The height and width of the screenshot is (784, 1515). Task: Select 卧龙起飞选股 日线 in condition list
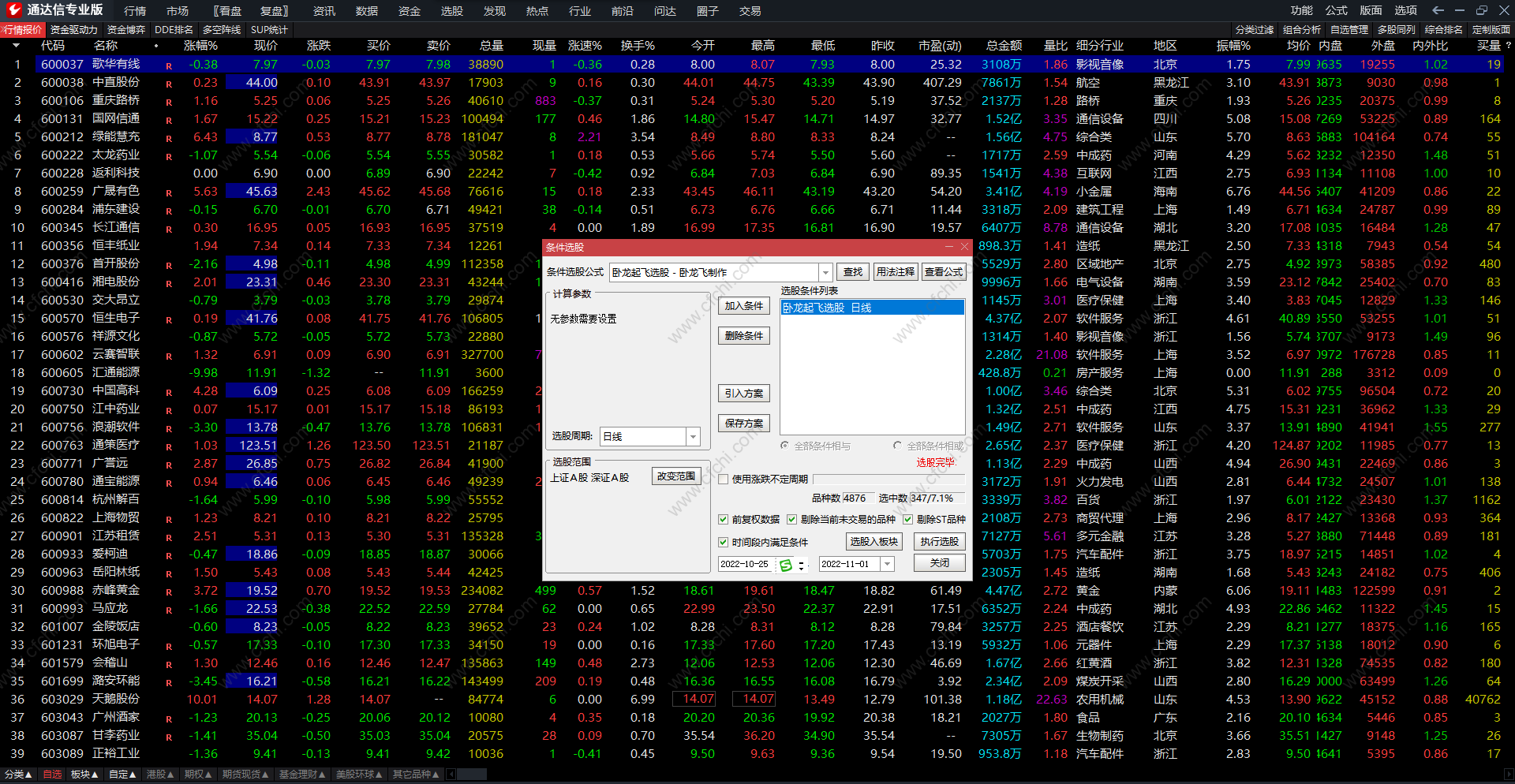tap(871, 308)
